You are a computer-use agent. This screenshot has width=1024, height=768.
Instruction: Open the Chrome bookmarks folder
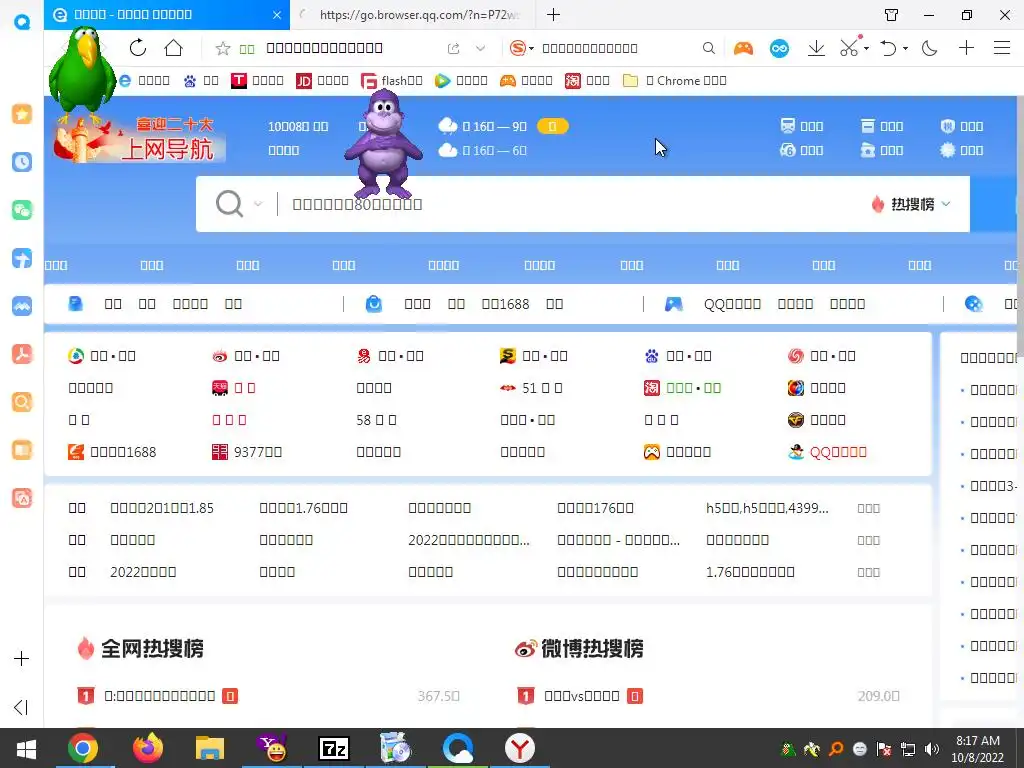[x=675, y=81]
